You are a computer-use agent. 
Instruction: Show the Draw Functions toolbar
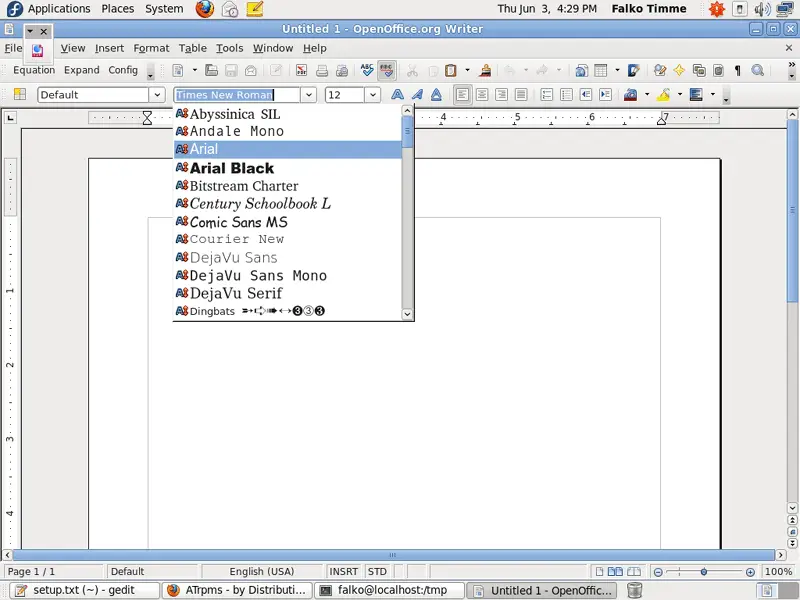click(634, 70)
